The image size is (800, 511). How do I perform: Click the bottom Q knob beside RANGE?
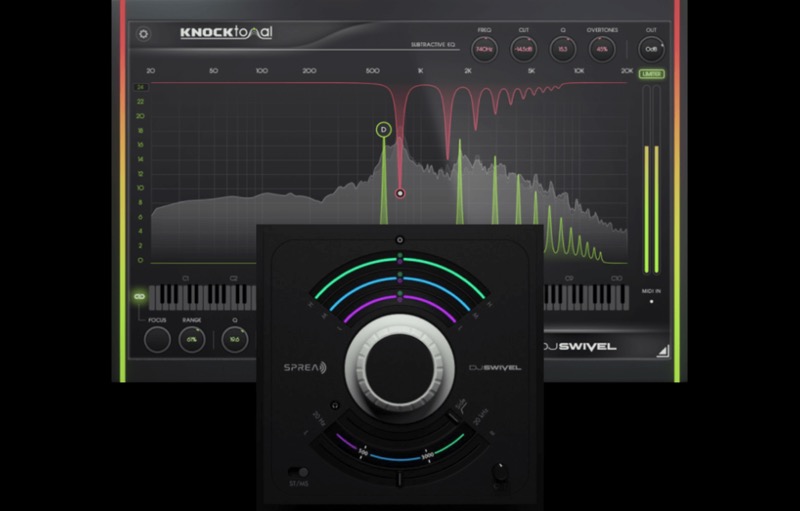236,339
